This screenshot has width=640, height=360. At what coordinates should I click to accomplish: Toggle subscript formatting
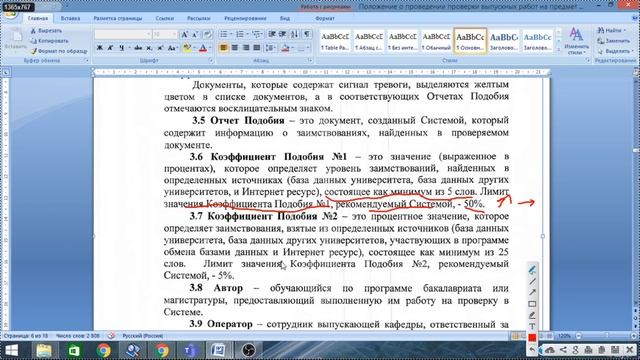coord(149,48)
